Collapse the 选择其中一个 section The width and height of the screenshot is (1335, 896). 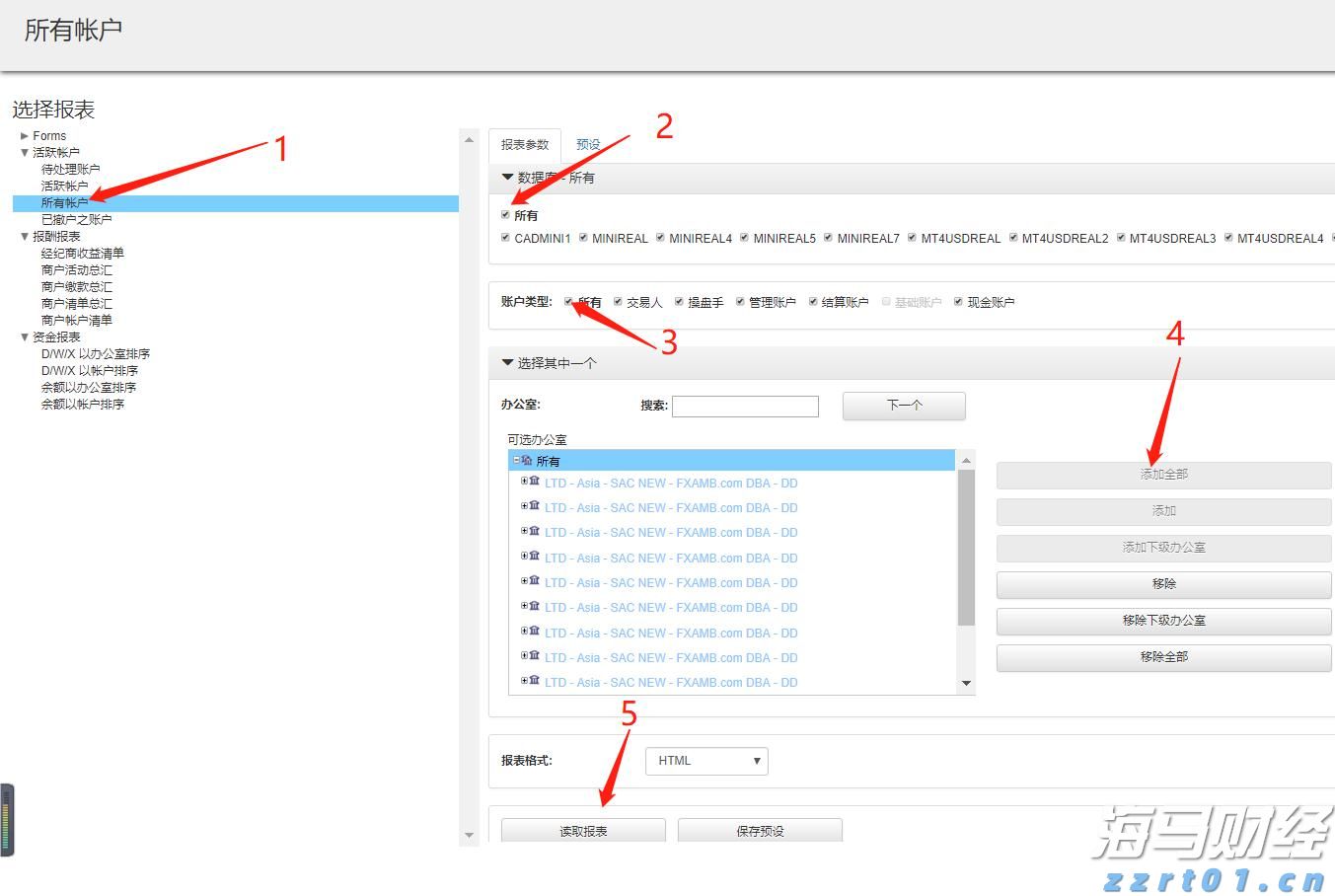508,363
